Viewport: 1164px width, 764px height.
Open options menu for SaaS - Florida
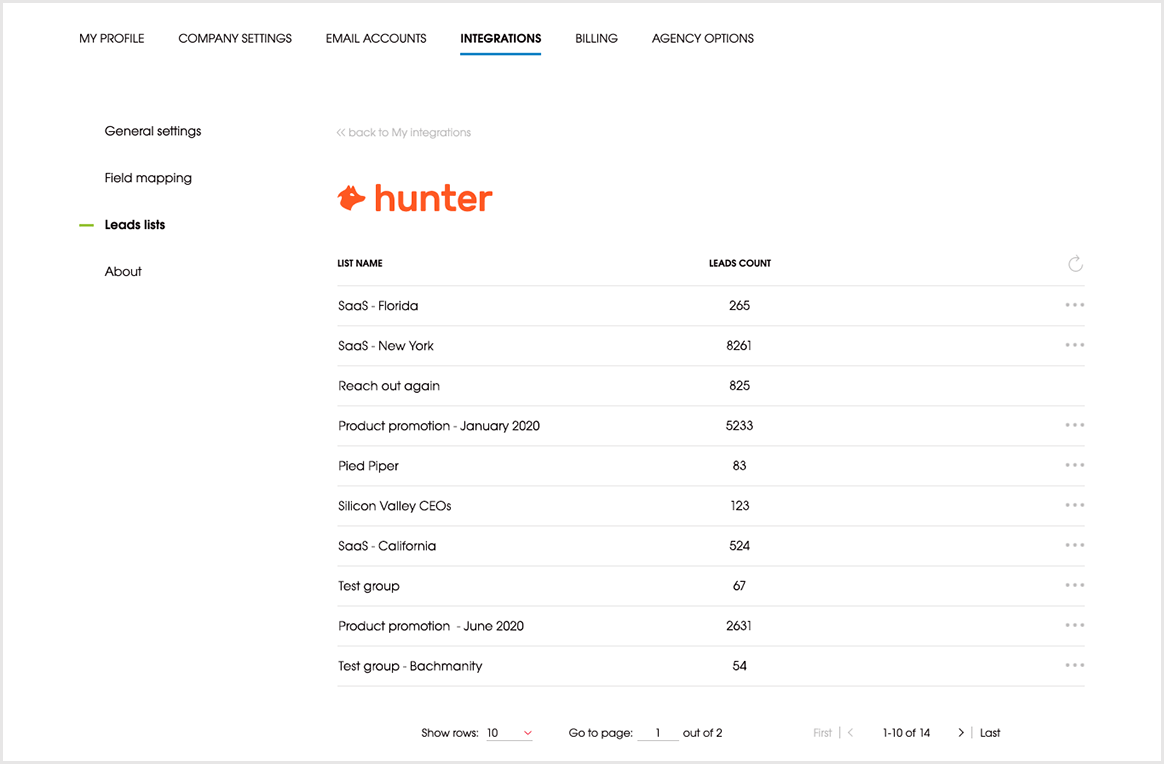(x=1075, y=305)
